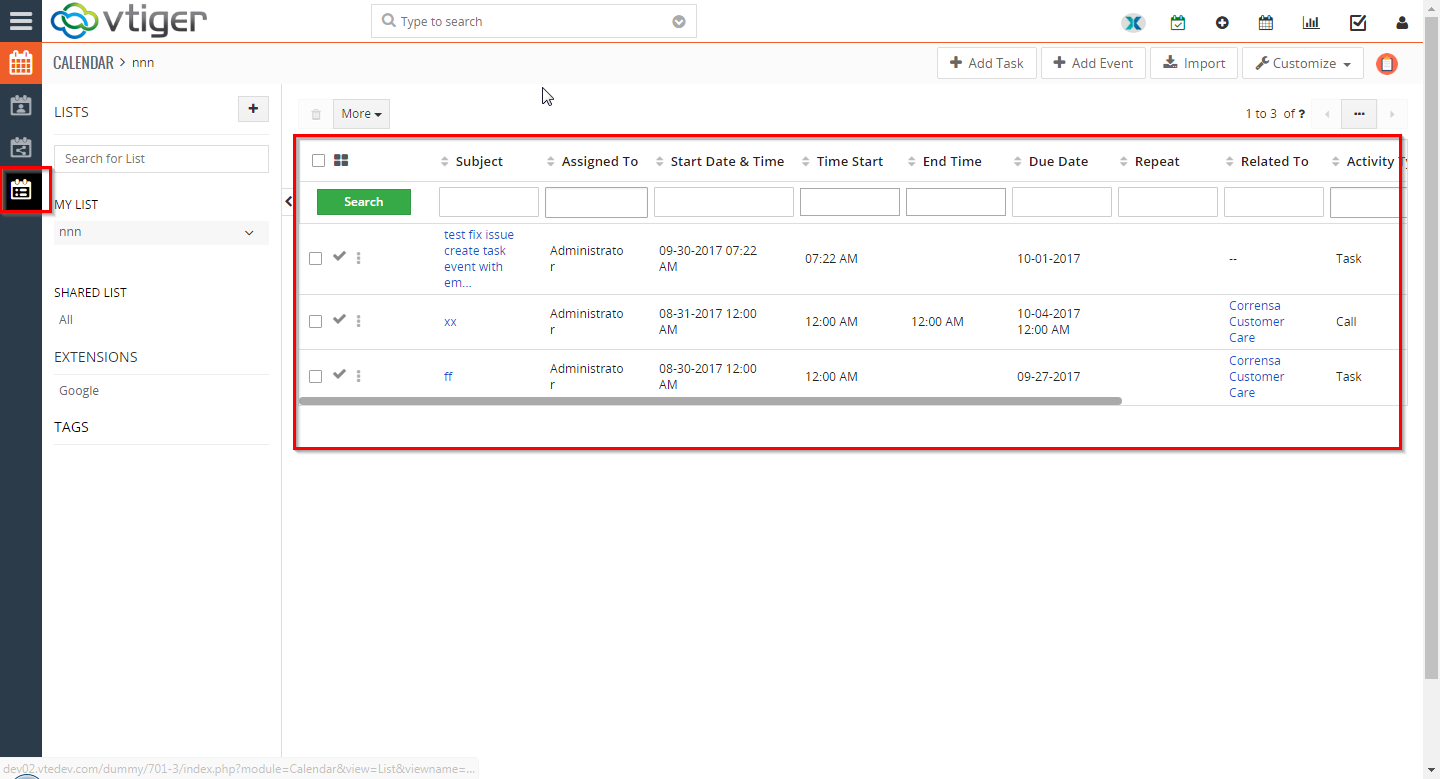Open the orange Calendar module icon

21,63
